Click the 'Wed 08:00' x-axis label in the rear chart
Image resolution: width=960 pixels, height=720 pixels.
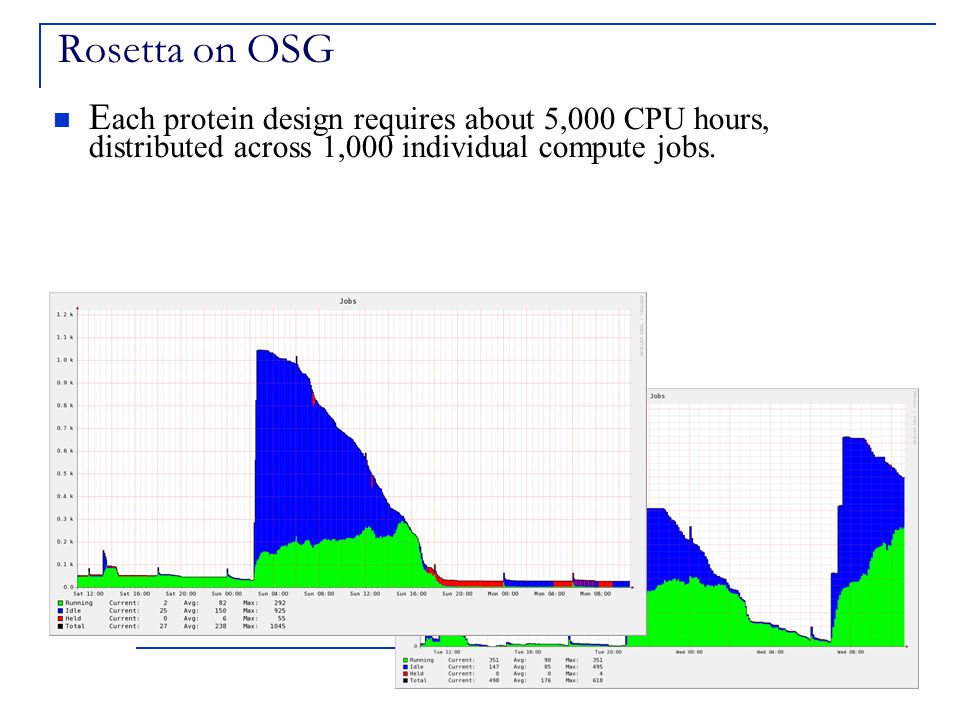850,652
